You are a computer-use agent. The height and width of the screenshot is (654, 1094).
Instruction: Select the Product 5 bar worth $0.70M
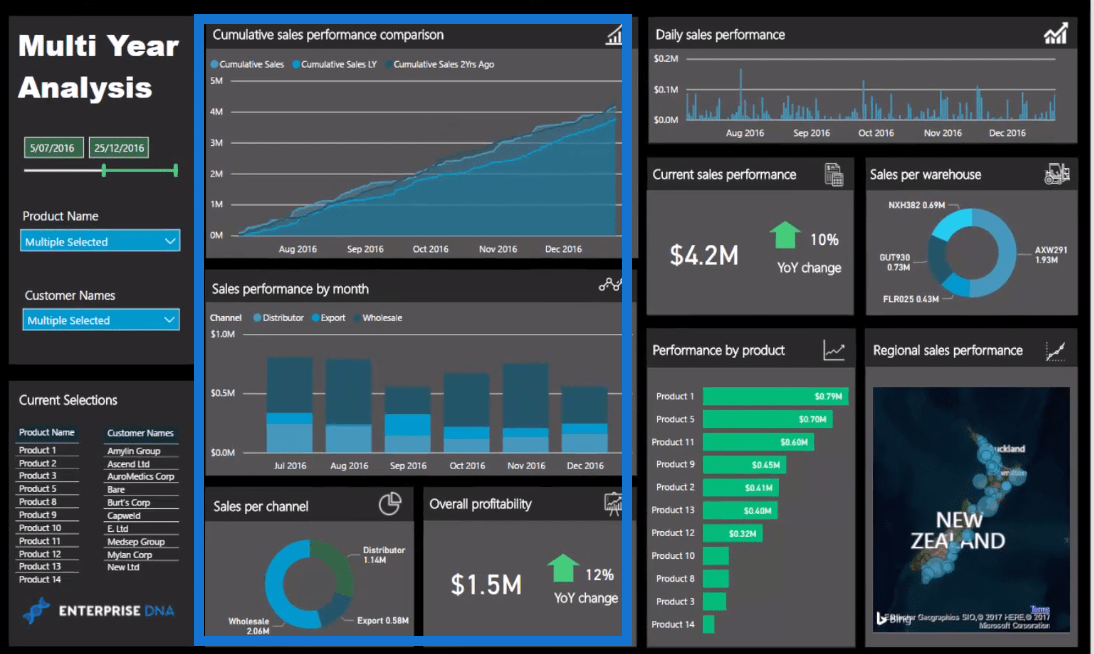[x=767, y=419]
